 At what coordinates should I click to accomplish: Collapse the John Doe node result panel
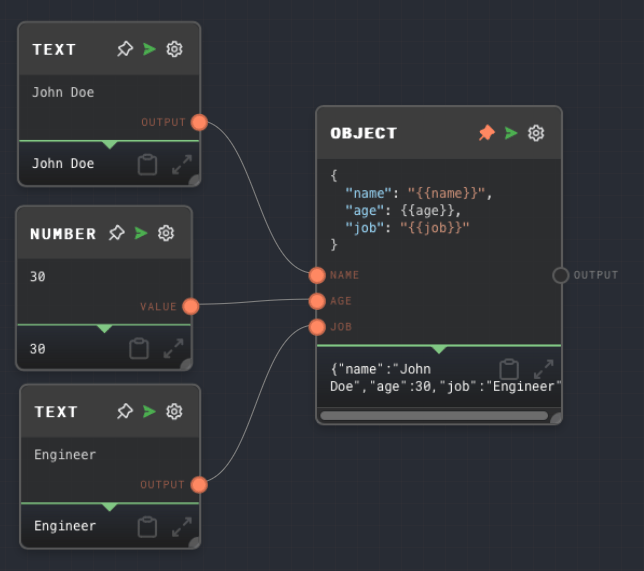(x=110, y=145)
